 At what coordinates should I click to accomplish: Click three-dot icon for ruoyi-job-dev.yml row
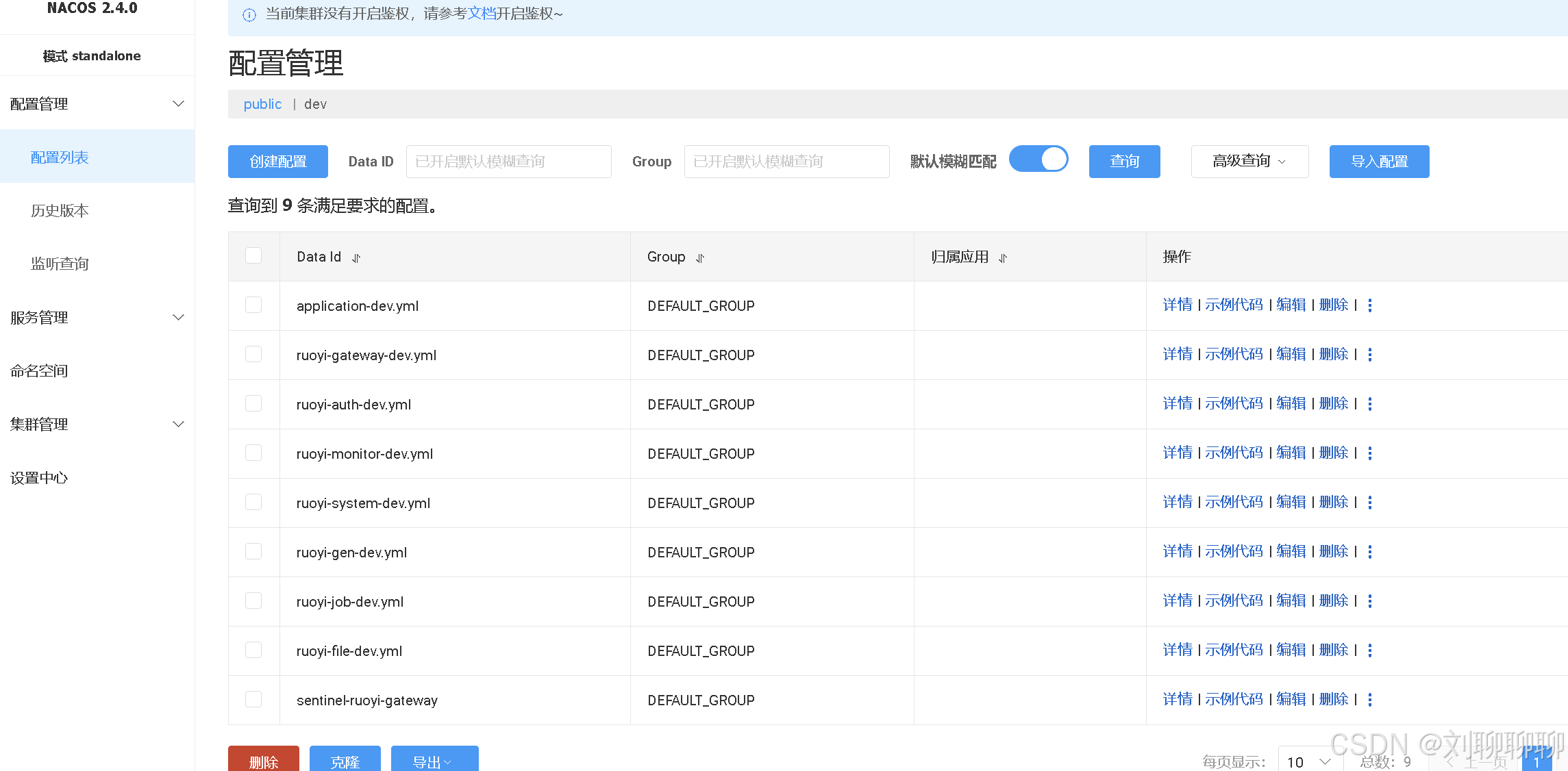click(1370, 601)
